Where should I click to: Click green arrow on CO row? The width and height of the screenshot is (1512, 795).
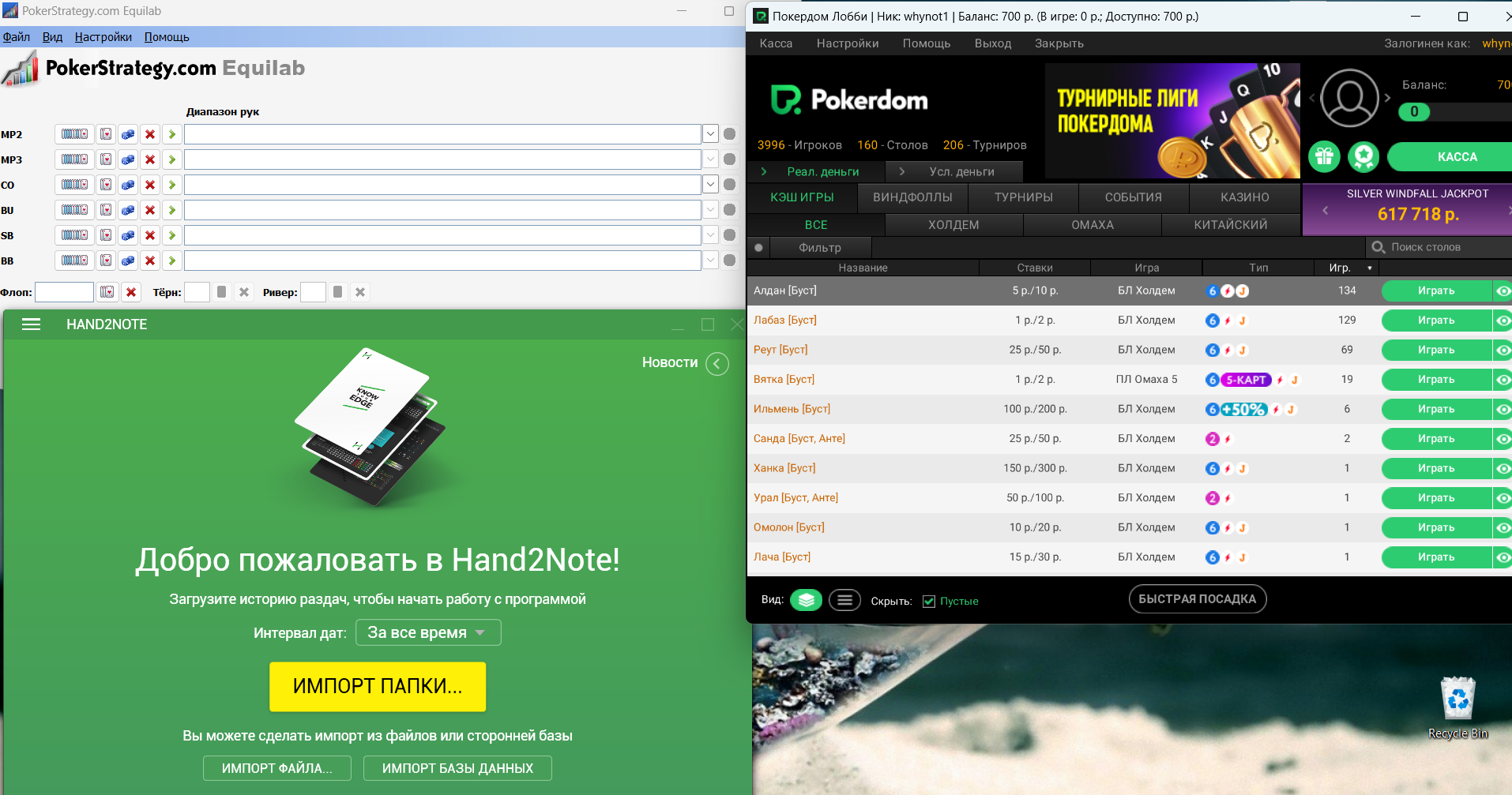click(x=172, y=185)
